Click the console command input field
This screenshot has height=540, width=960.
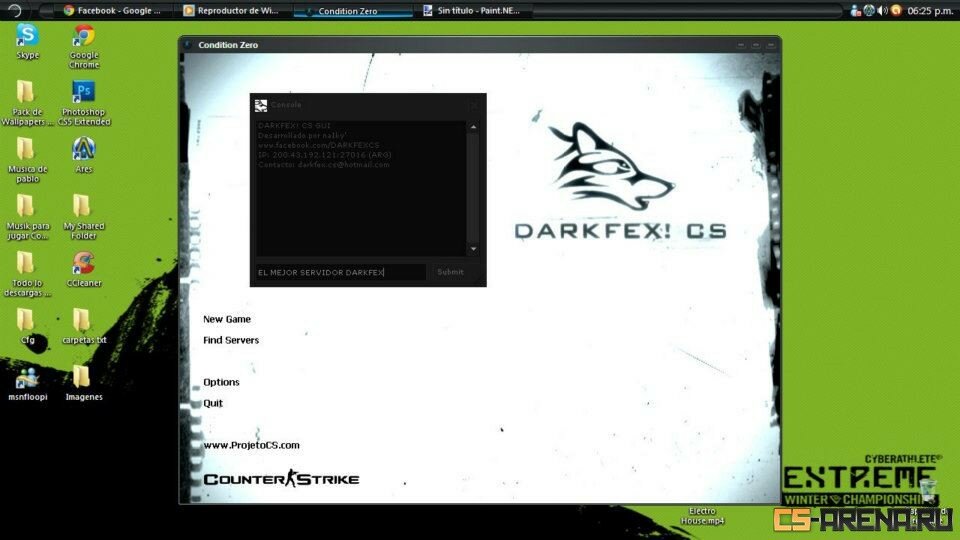point(340,272)
